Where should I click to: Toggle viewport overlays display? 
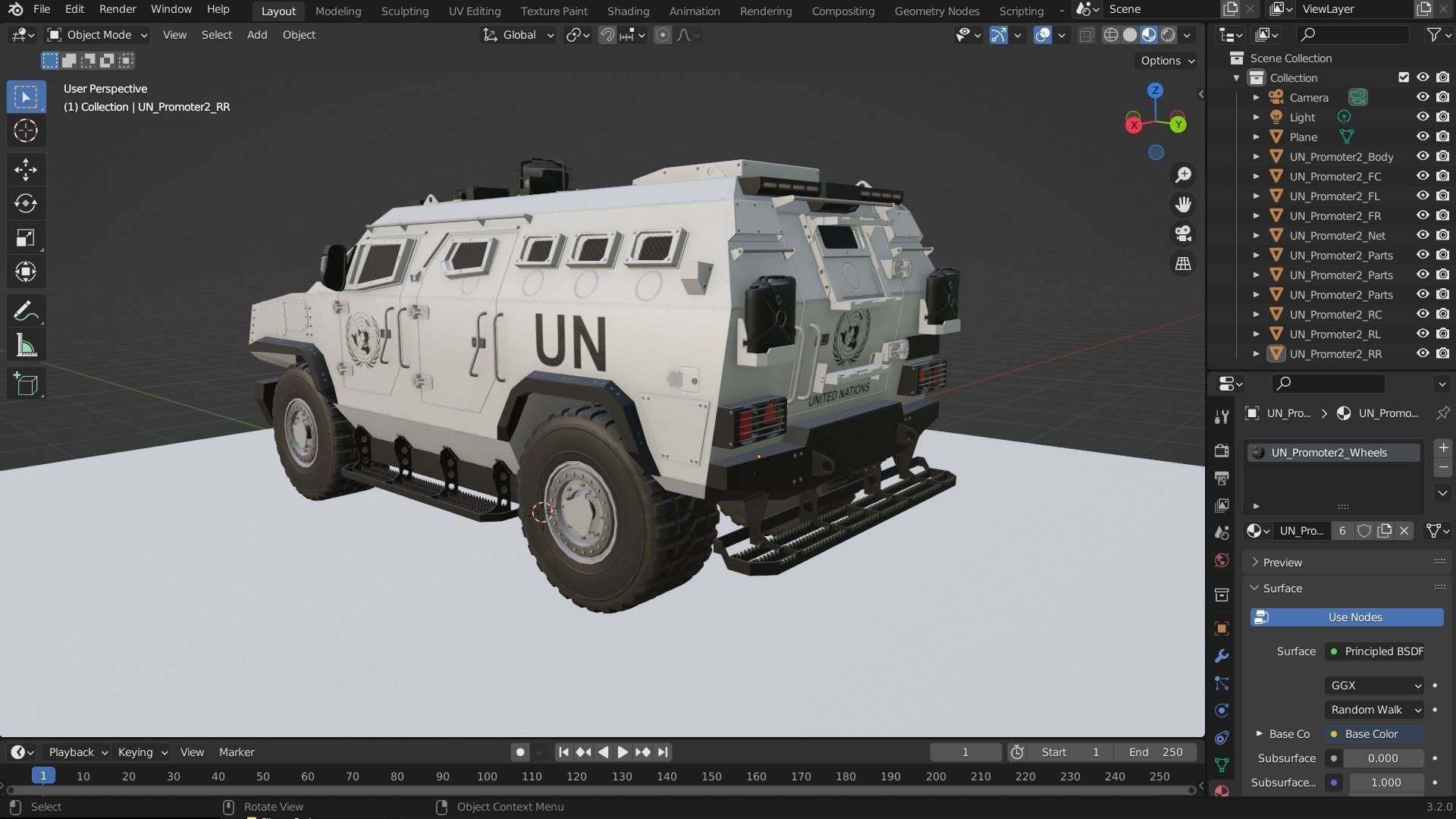[1043, 35]
